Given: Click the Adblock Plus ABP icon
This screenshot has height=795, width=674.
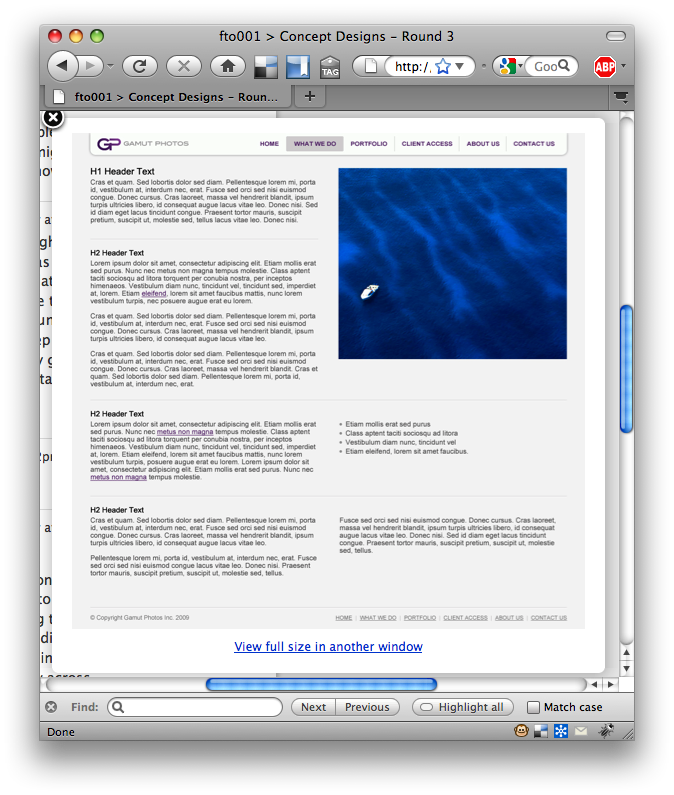Looking at the screenshot, I should 605,67.
